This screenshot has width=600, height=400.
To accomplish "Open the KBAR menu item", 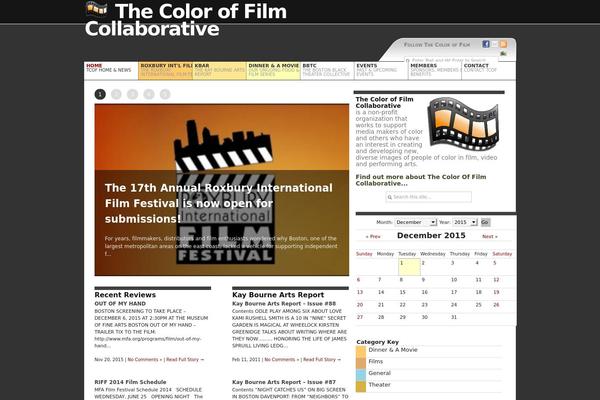I will tap(219, 70).
